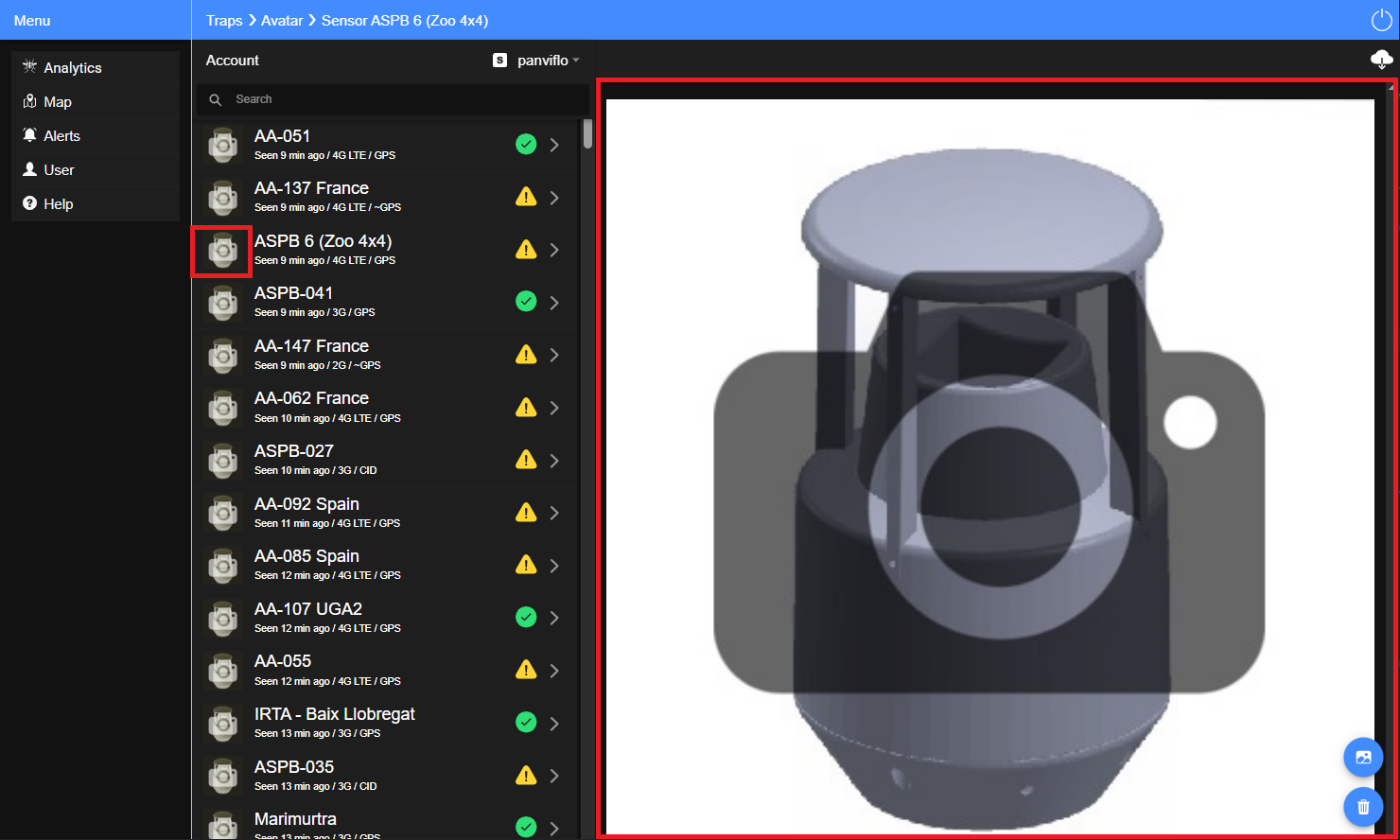Click the AA-147 France avatar icon
Screen dimensions: 1400x840
coord(223,355)
